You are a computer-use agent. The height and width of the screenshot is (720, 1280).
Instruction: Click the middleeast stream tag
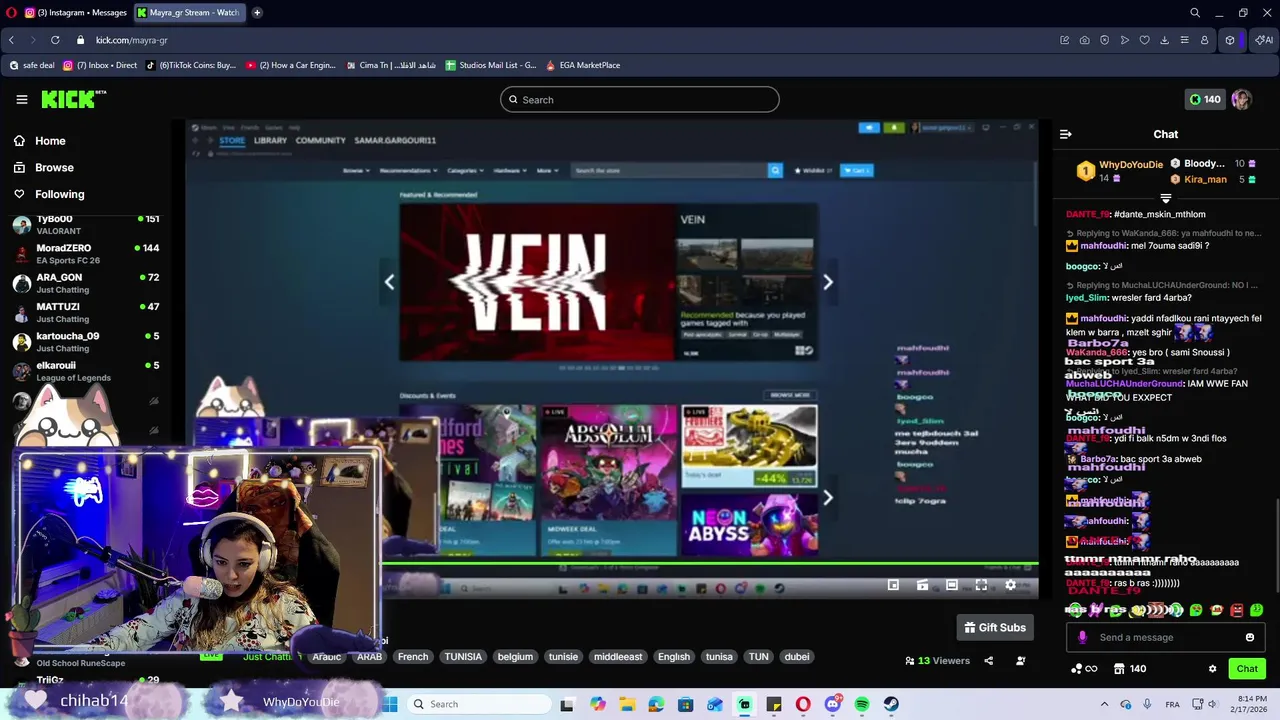tap(618, 657)
